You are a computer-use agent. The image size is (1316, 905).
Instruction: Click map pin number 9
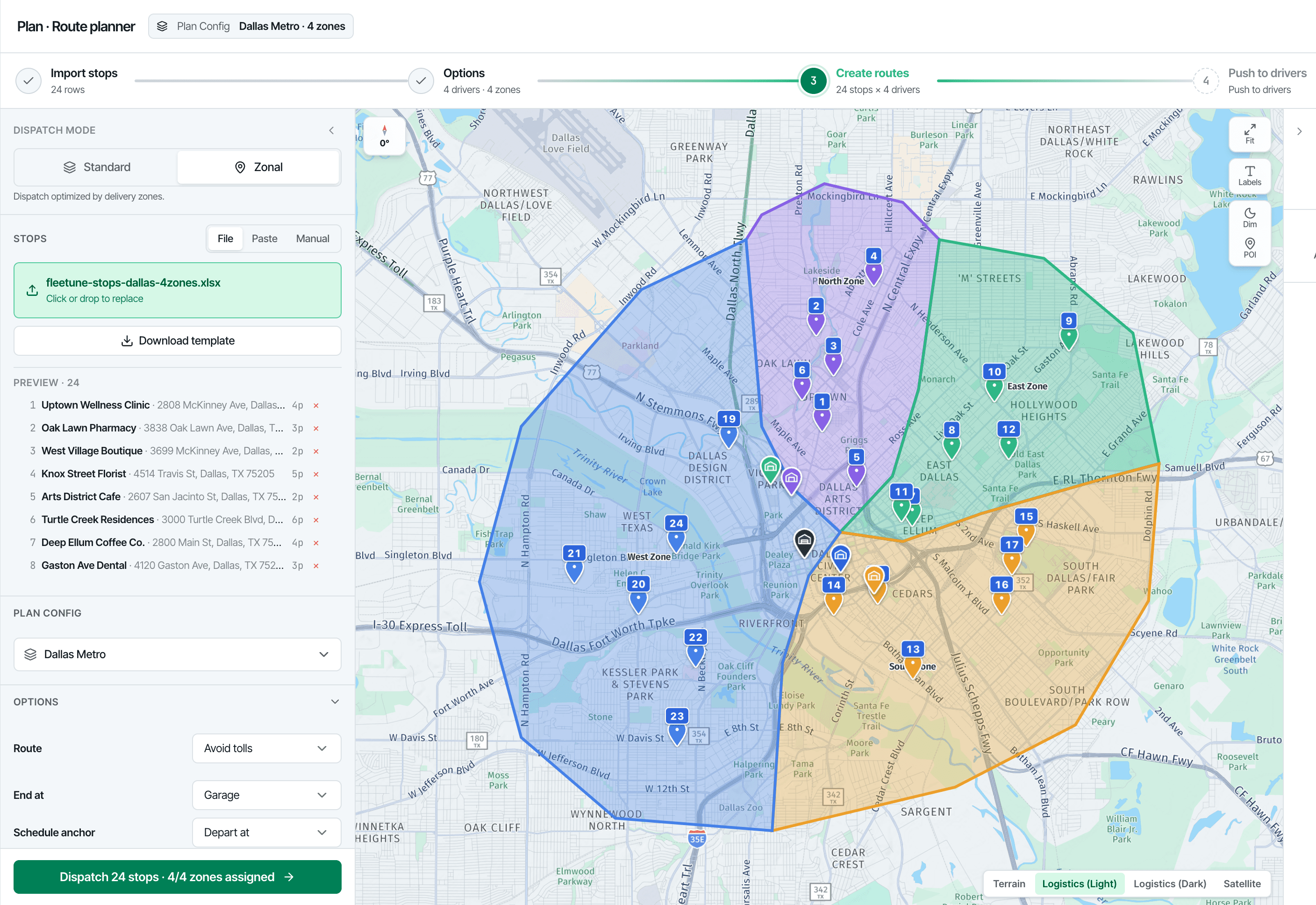[x=1068, y=331]
